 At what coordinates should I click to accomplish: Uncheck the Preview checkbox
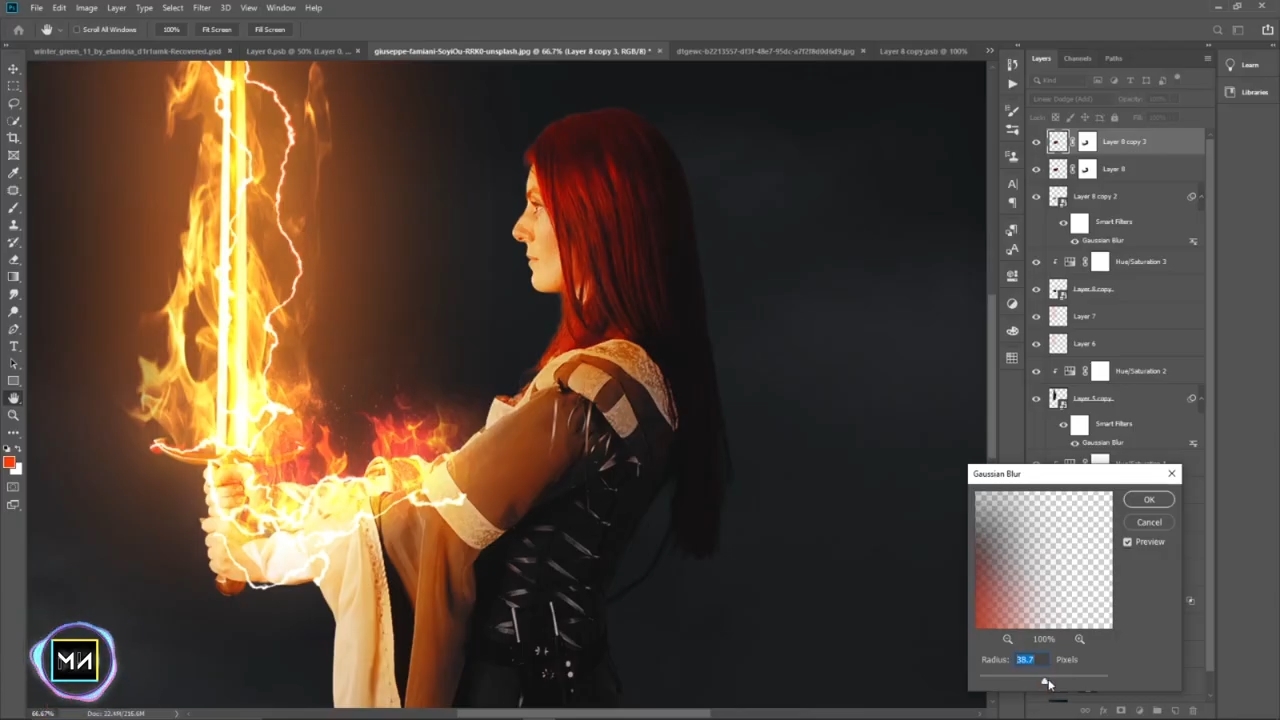[1128, 542]
